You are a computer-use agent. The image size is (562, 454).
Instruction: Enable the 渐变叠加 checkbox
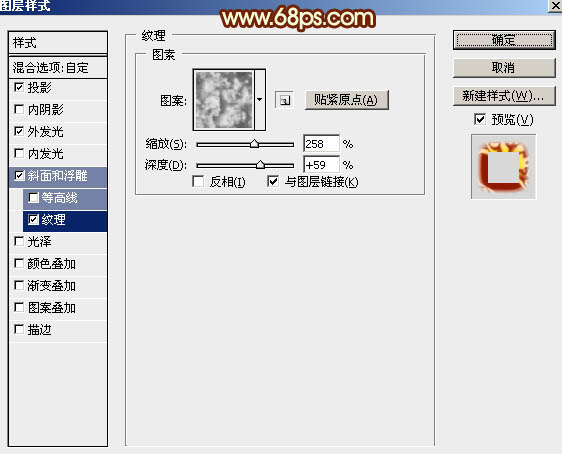[x=19, y=286]
